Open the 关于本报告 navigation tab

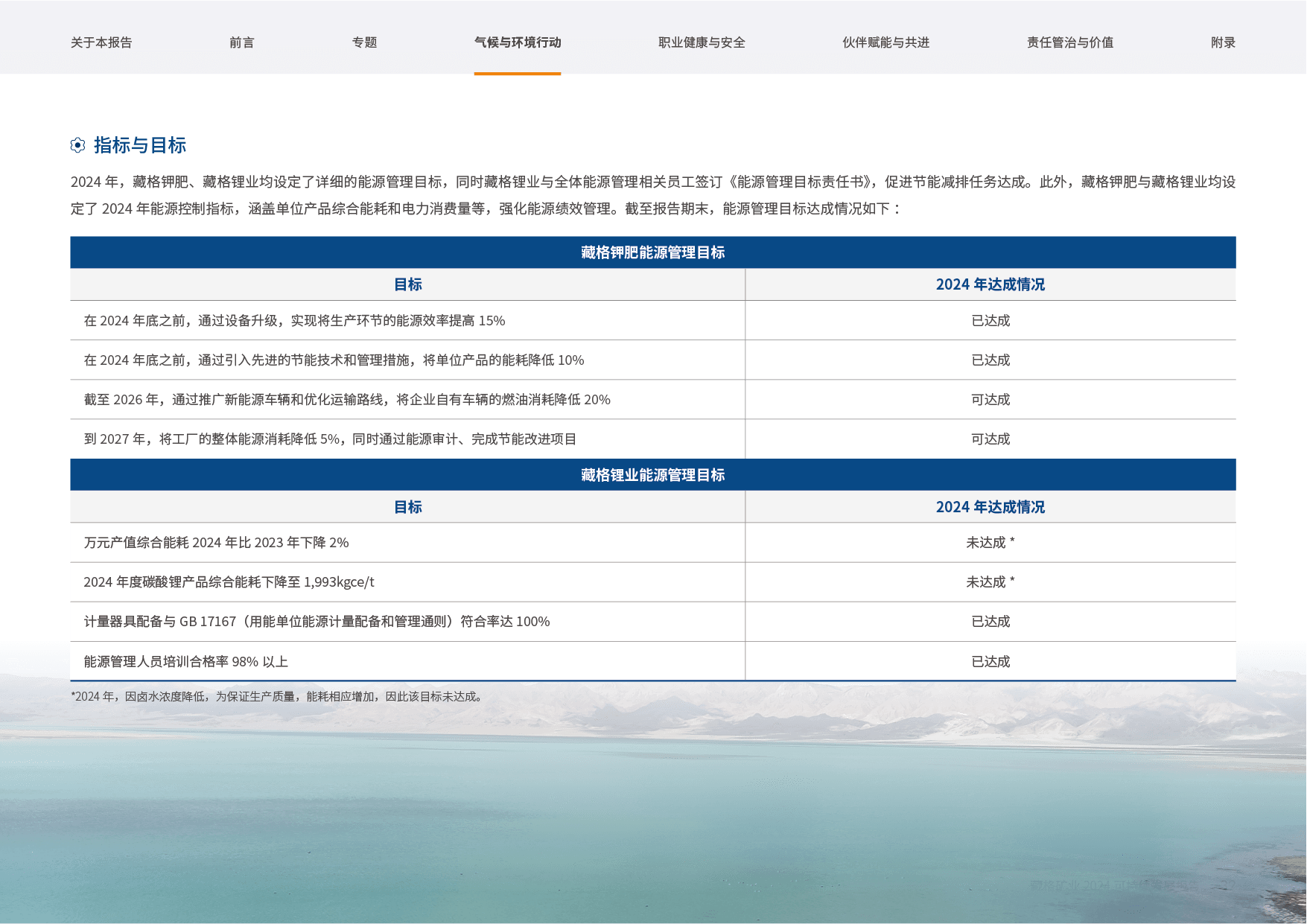[101, 42]
